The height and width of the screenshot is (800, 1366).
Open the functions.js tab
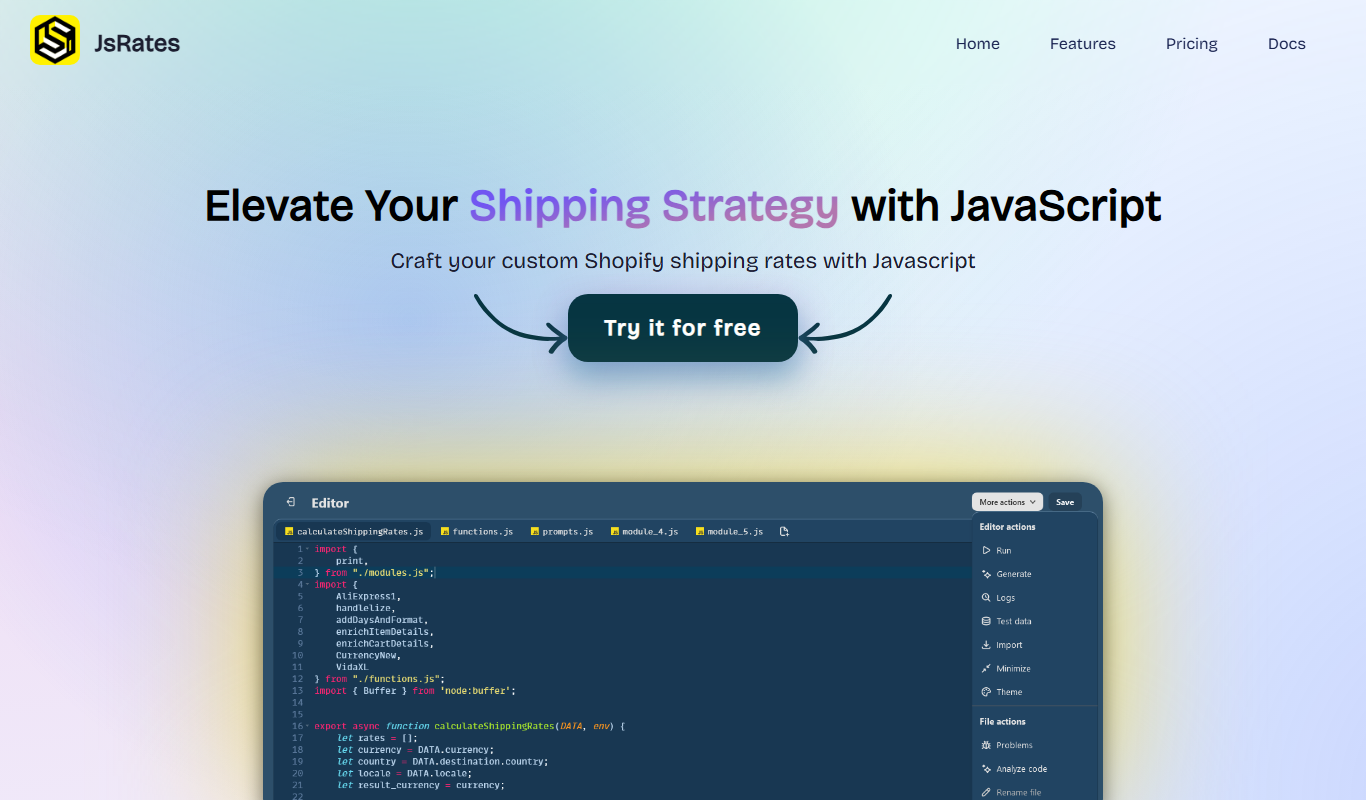476,531
